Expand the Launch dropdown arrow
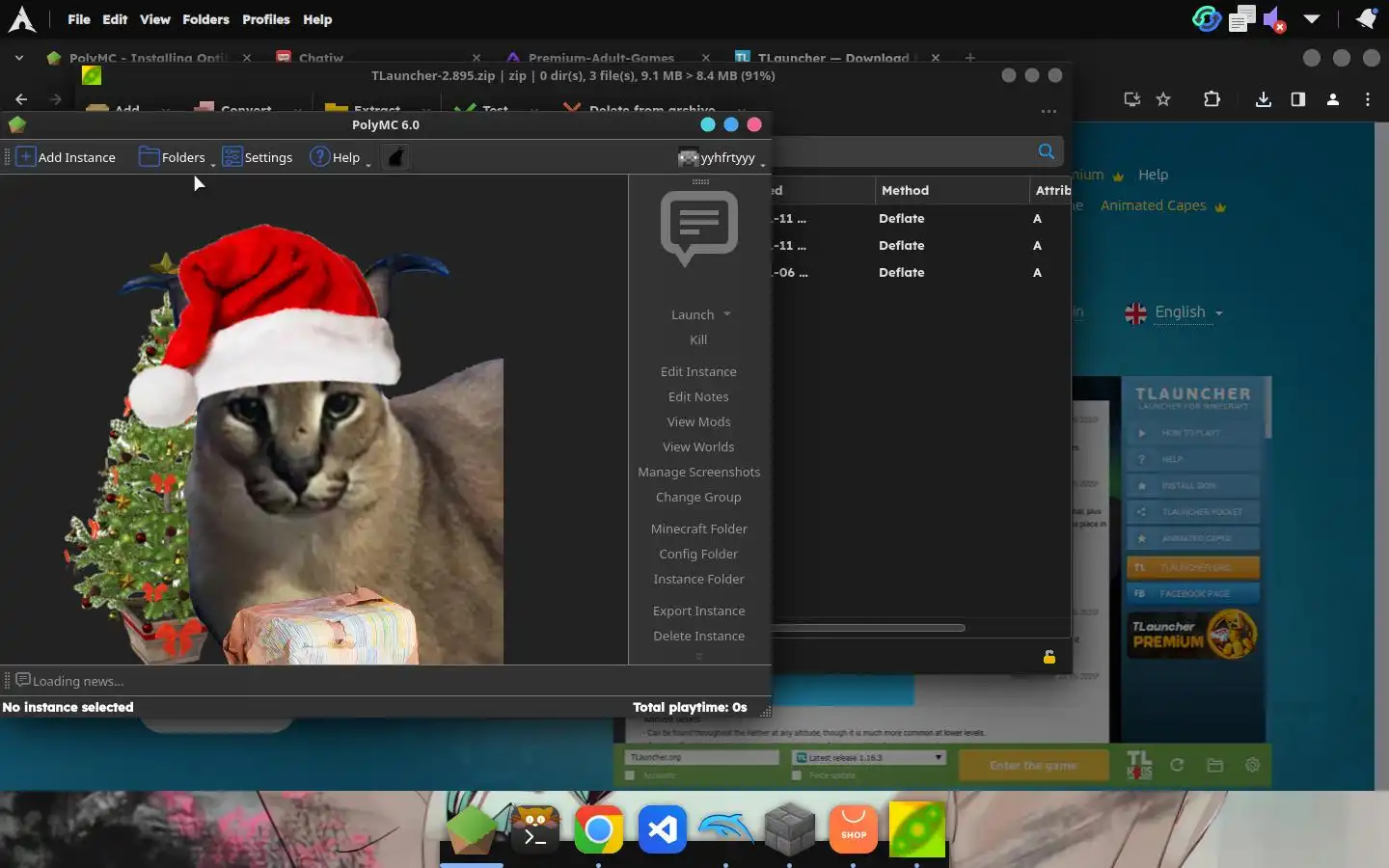The width and height of the screenshot is (1389, 868). click(x=727, y=314)
